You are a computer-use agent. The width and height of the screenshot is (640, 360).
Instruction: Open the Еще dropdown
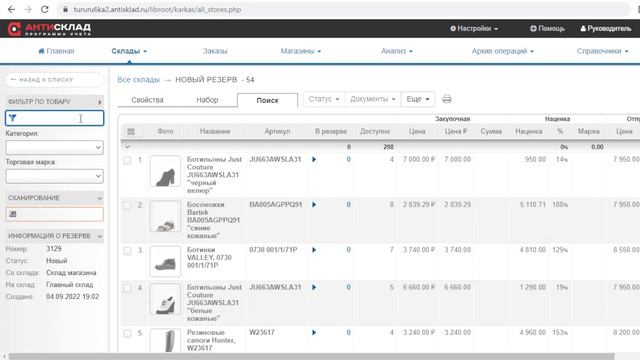418,99
